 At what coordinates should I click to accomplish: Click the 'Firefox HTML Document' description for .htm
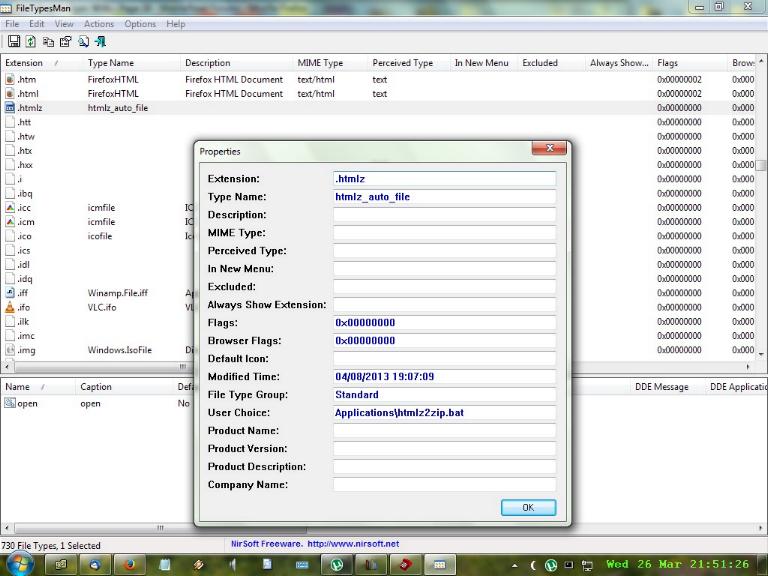(234, 79)
